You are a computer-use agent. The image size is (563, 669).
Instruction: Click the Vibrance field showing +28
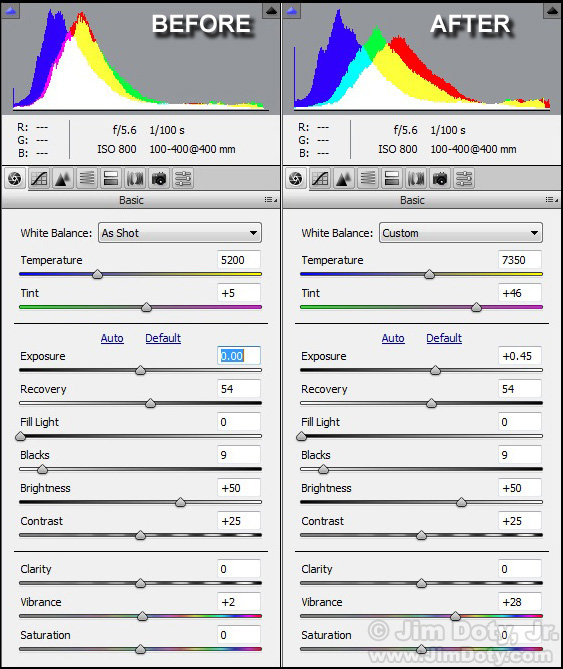tap(520, 602)
